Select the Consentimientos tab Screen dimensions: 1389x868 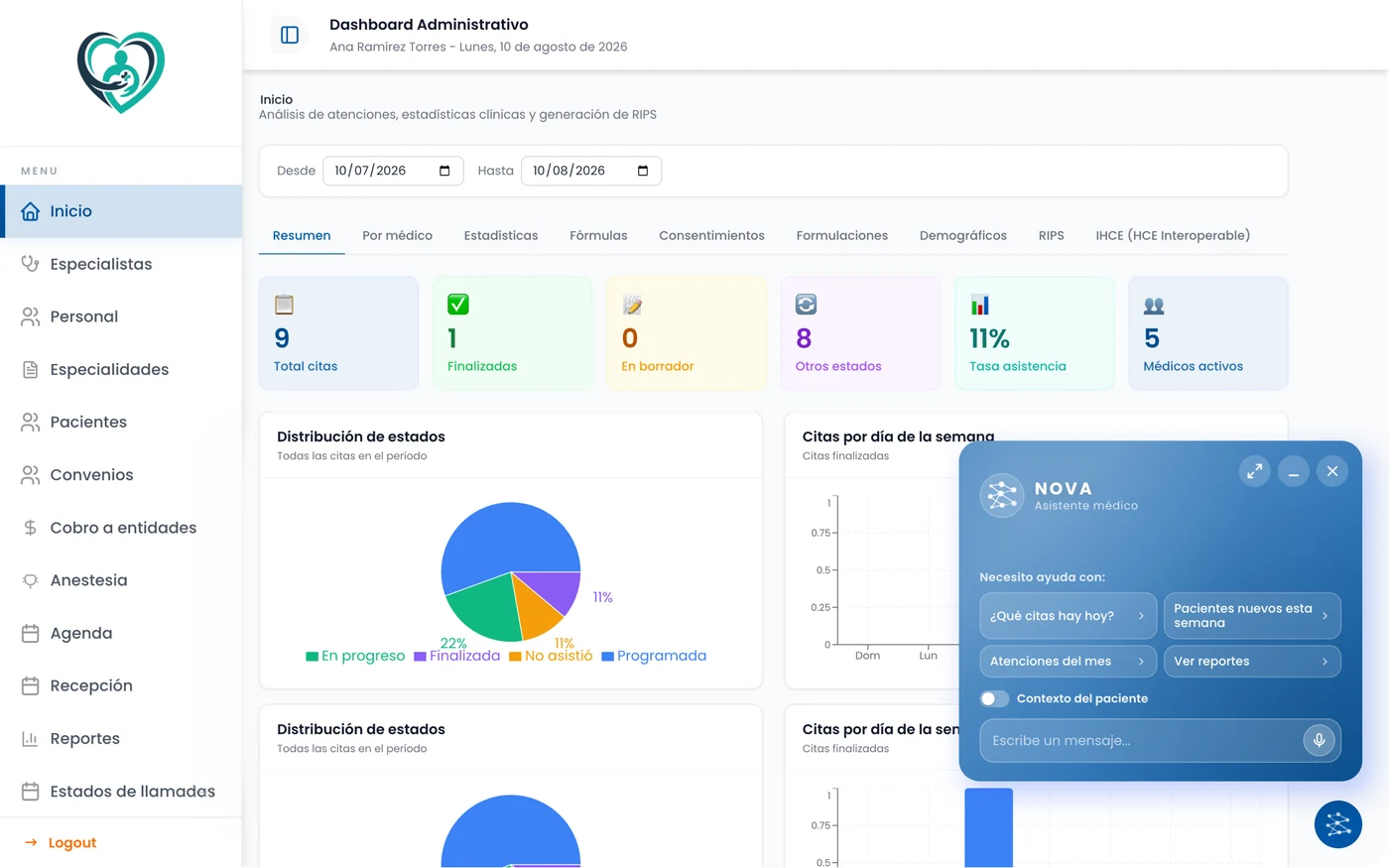711,236
